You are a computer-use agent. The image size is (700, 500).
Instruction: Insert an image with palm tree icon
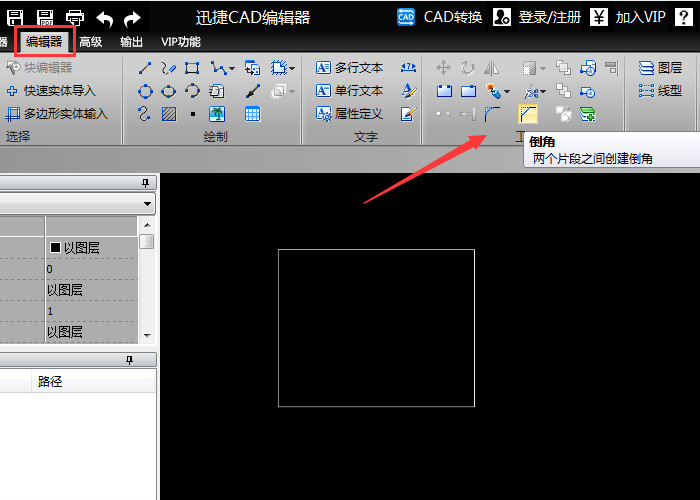pos(217,114)
